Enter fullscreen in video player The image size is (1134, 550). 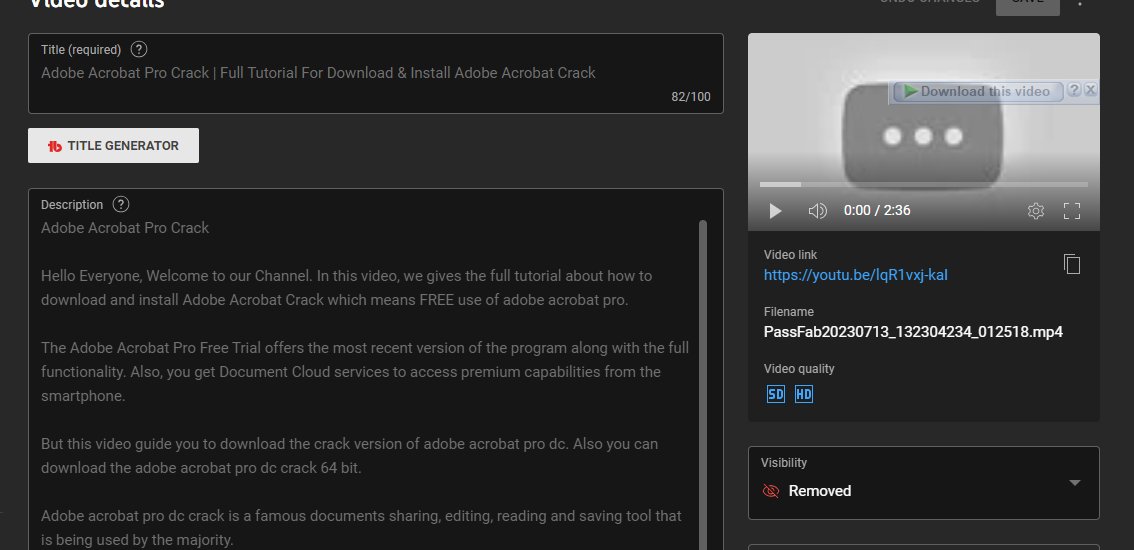pyautogui.click(x=1072, y=211)
